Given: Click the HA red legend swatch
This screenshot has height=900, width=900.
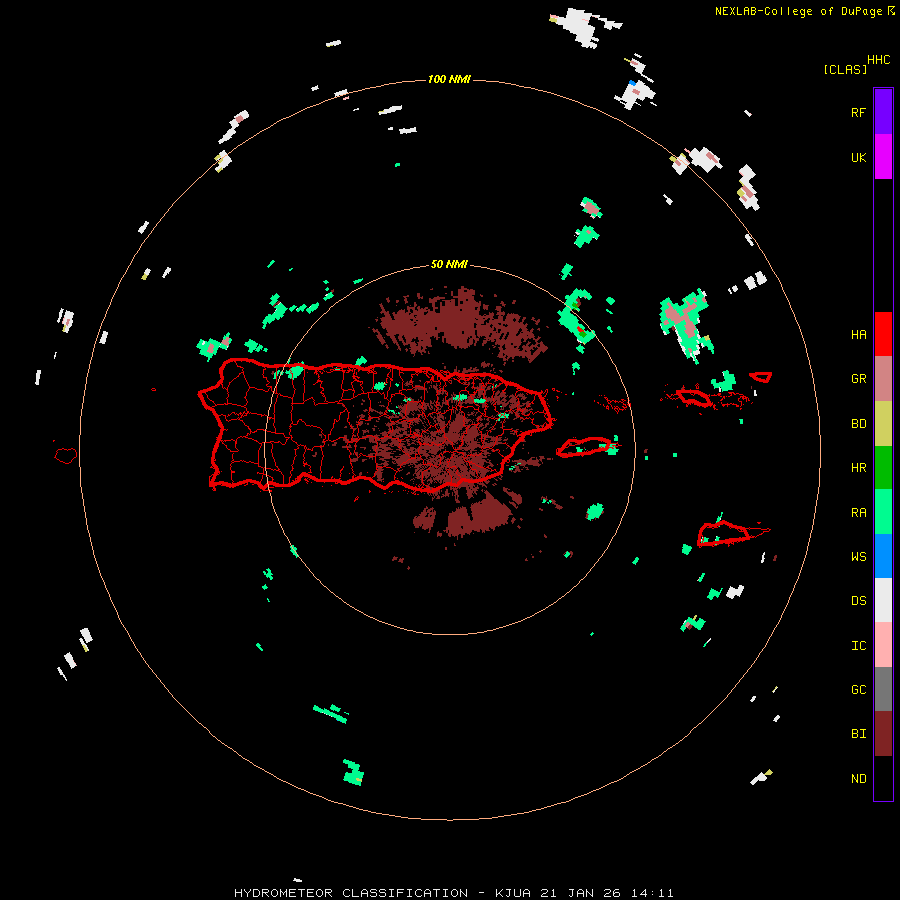Looking at the screenshot, I should [x=883, y=334].
